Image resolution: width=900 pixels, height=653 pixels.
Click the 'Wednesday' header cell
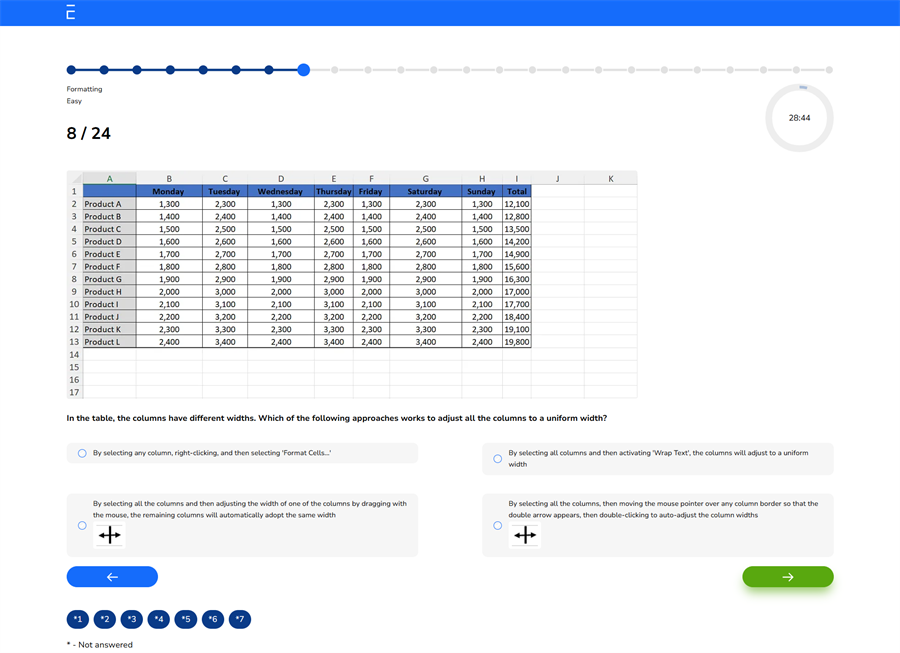(x=280, y=191)
